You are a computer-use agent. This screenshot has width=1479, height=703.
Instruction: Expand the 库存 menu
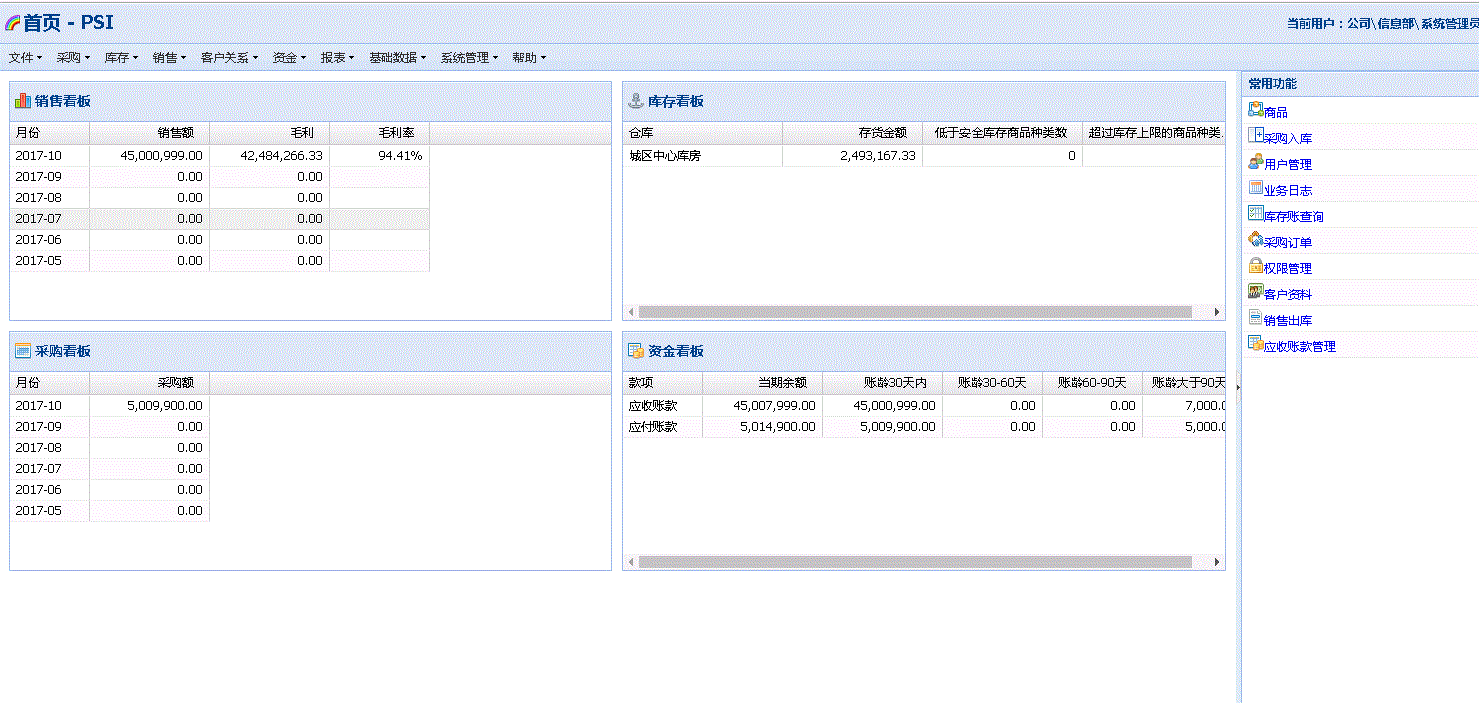[121, 58]
